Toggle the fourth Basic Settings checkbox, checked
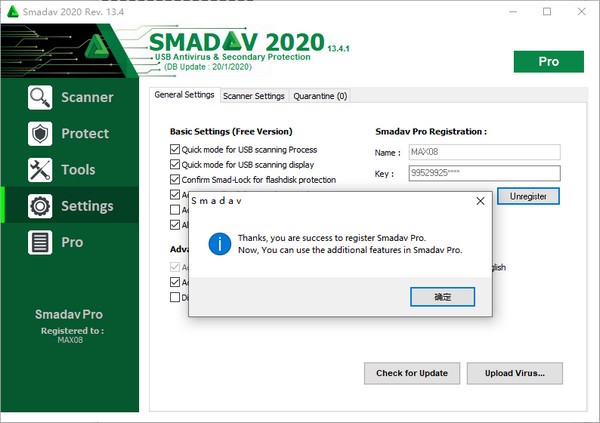This screenshot has width=600, height=423. tap(175, 194)
